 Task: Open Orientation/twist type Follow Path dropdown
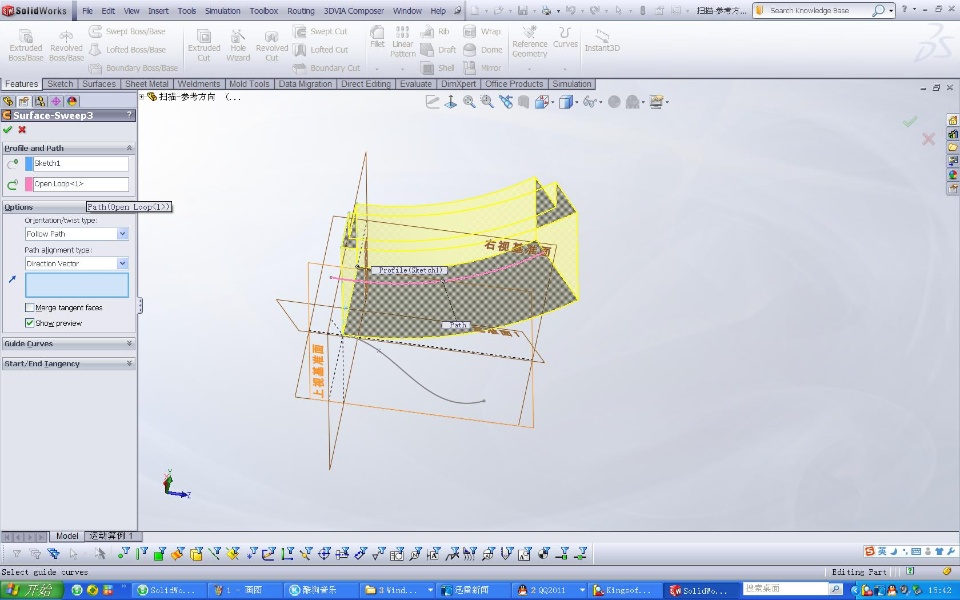[x=122, y=234]
